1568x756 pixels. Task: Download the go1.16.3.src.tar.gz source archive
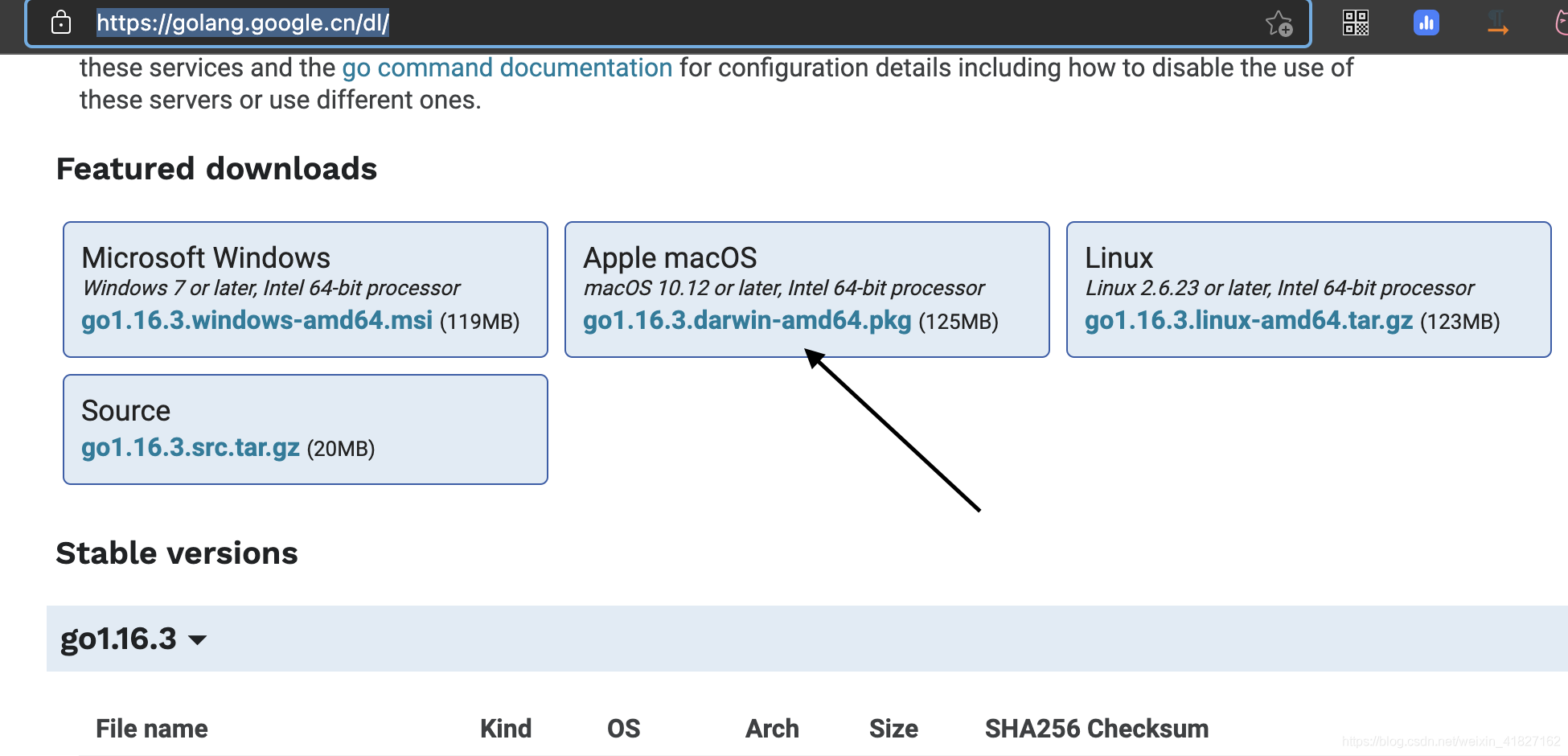191,448
